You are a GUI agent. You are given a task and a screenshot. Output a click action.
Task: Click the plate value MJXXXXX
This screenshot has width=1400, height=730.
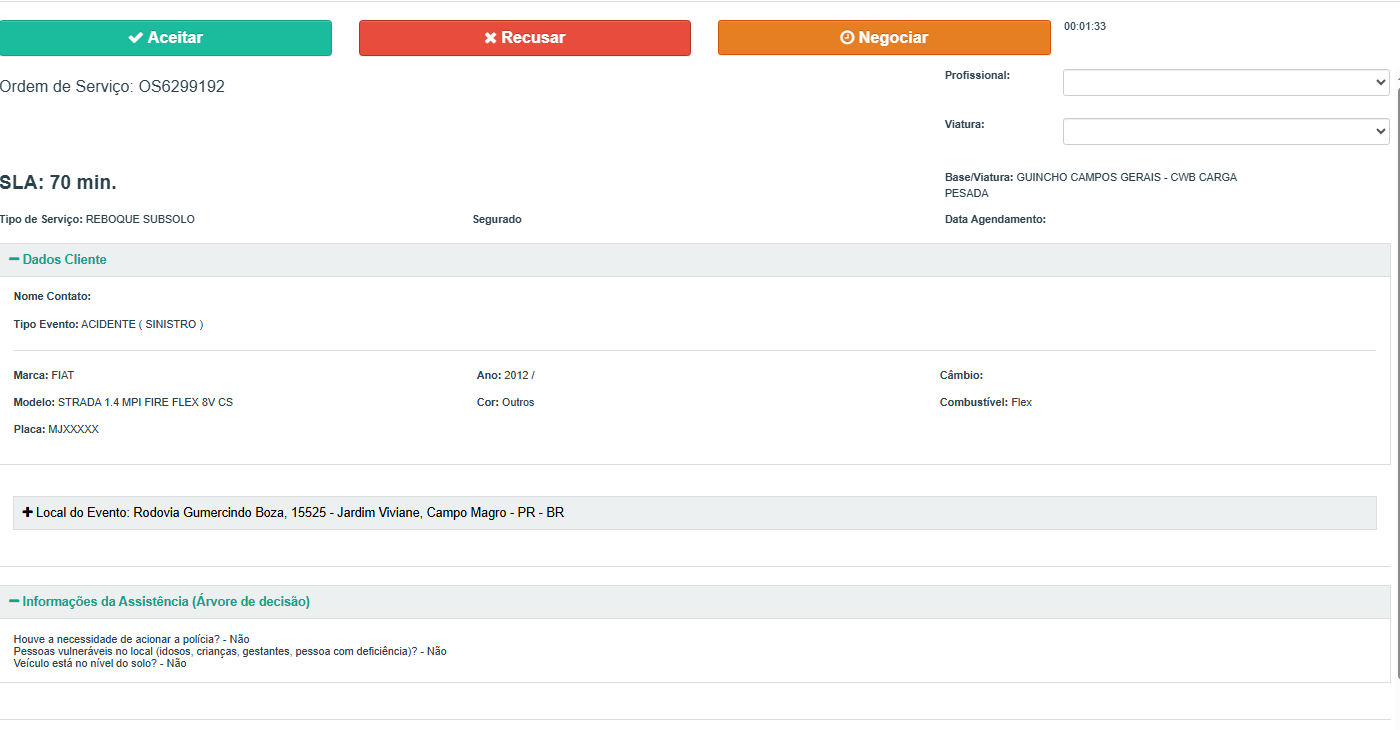(73, 430)
